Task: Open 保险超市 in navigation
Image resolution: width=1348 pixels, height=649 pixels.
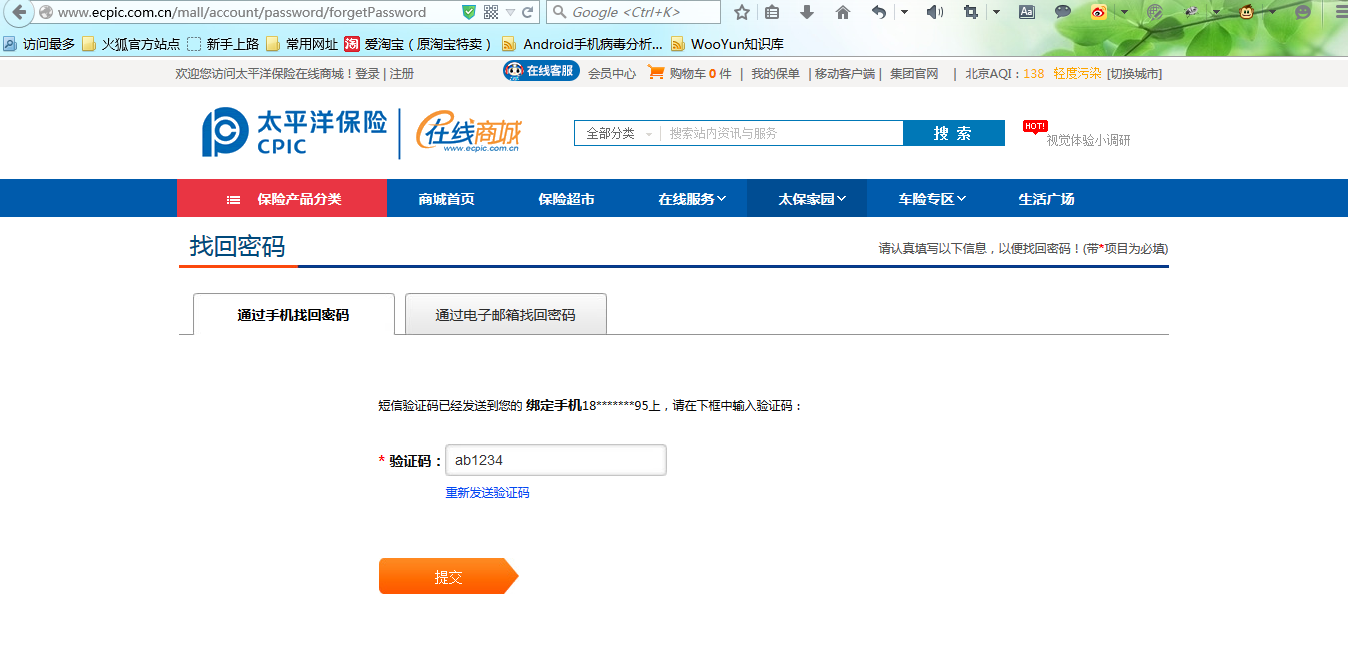Action: [566, 199]
